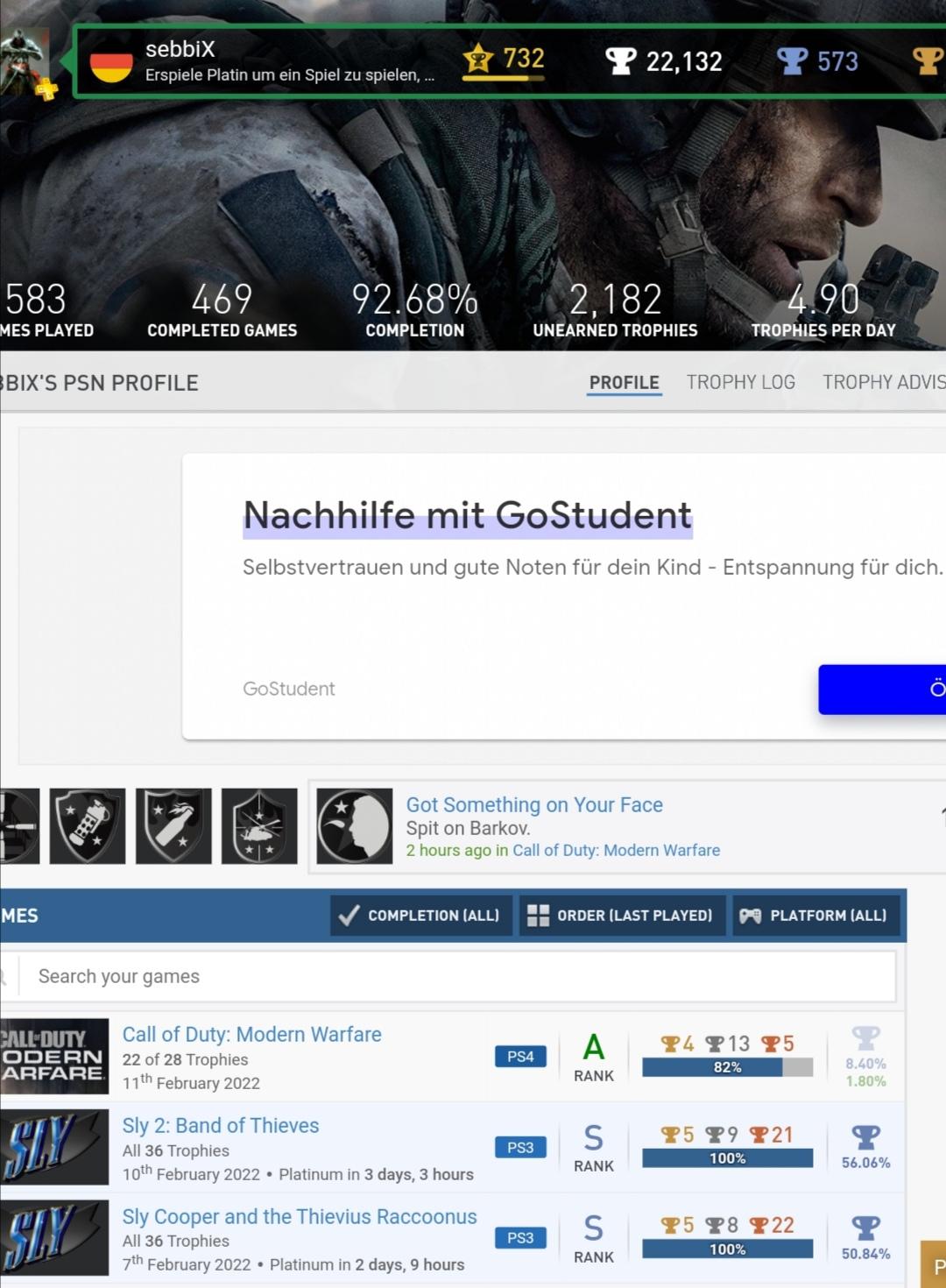Viewport: 946px width, 1288px height.
Task: Click the Sly Cooper 100% progress bar
Action: [727, 1249]
